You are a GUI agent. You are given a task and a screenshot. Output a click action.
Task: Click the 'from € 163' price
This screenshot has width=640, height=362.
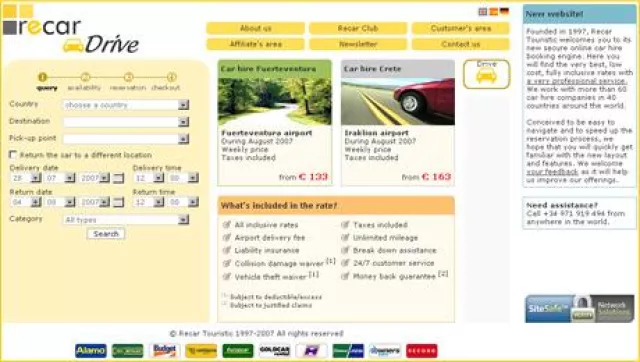[x=426, y=177]
